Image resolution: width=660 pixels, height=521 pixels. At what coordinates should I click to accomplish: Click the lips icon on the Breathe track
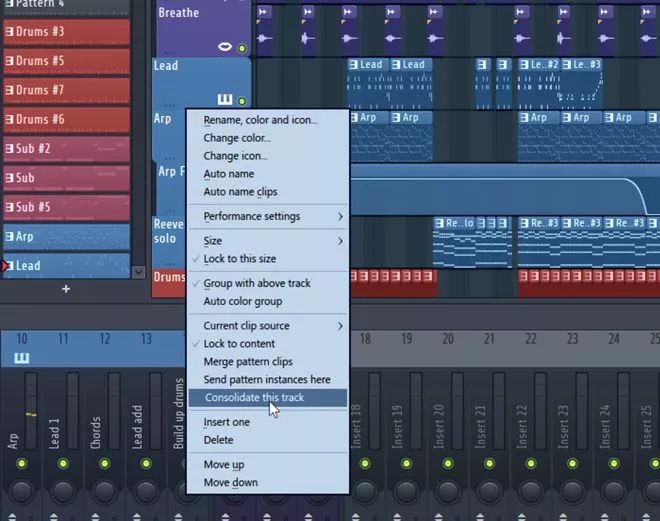point(225,47)
